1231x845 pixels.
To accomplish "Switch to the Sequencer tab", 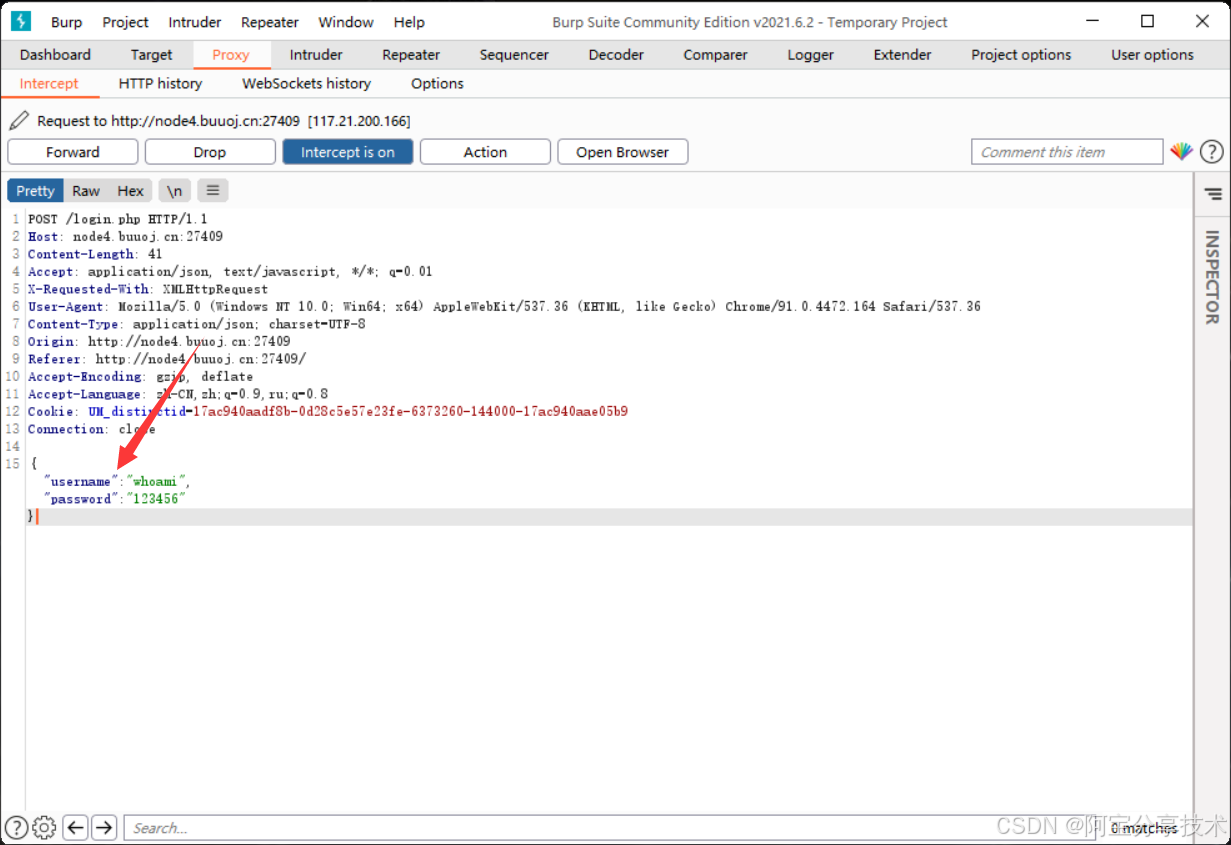I will [x=514, y=55].
